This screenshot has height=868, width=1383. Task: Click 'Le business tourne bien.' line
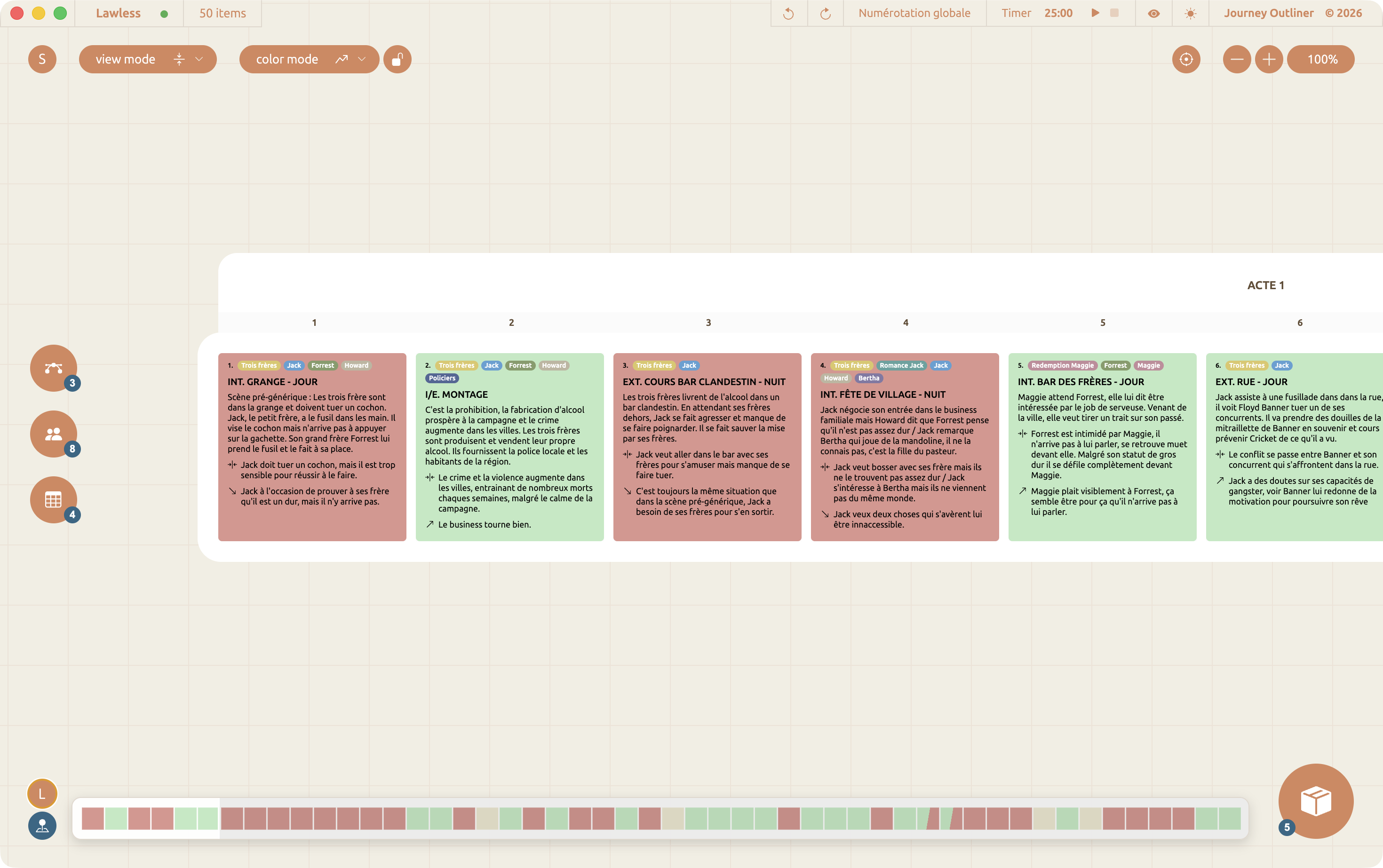(x=484, y=525)
